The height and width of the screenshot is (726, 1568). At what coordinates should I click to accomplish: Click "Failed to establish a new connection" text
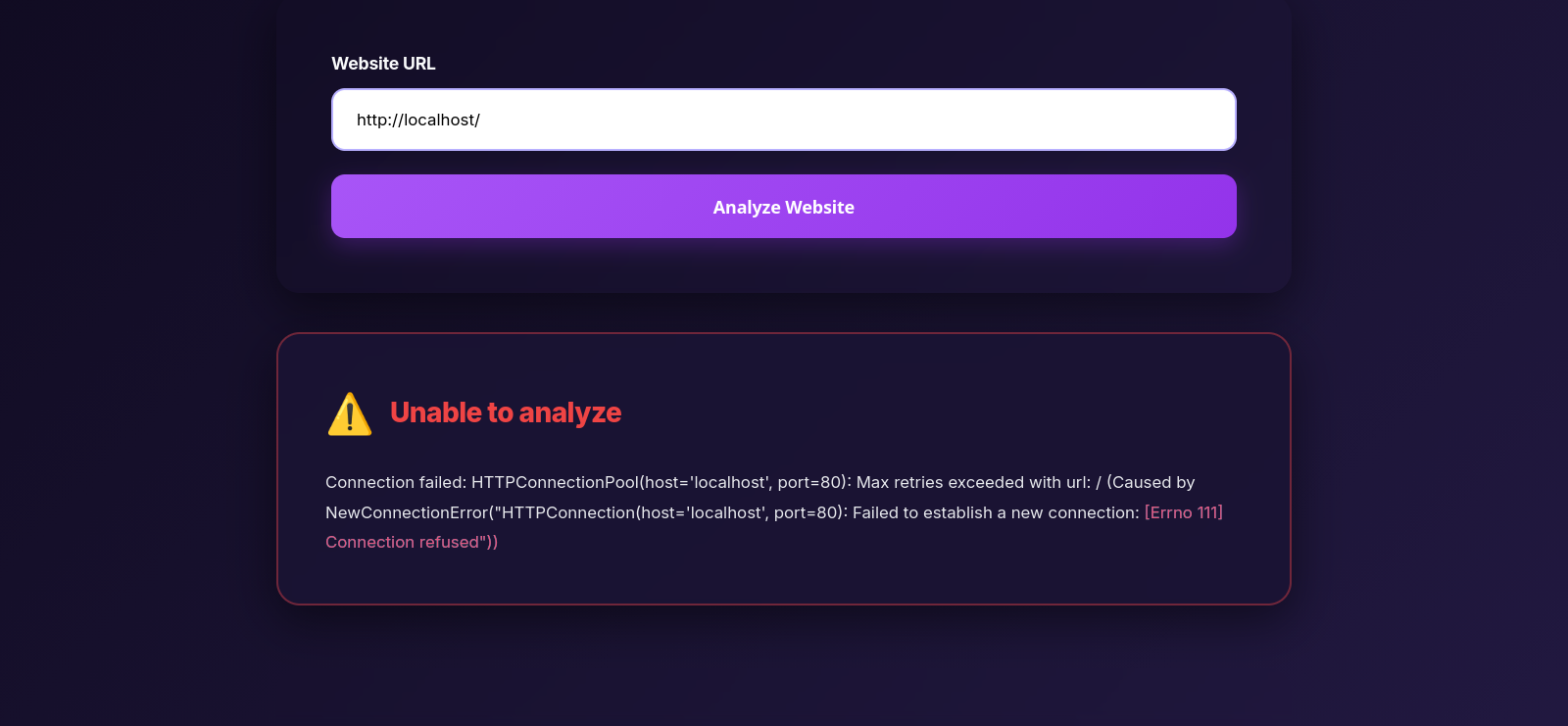pyautogui.click(x=994, y=512)
